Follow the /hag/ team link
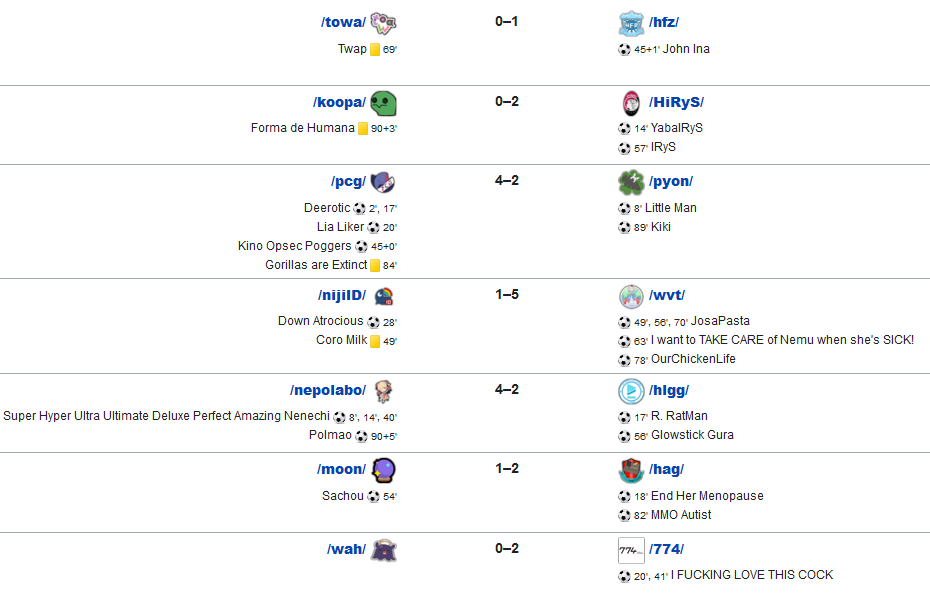The image size is (930, 599). point(666,469)
